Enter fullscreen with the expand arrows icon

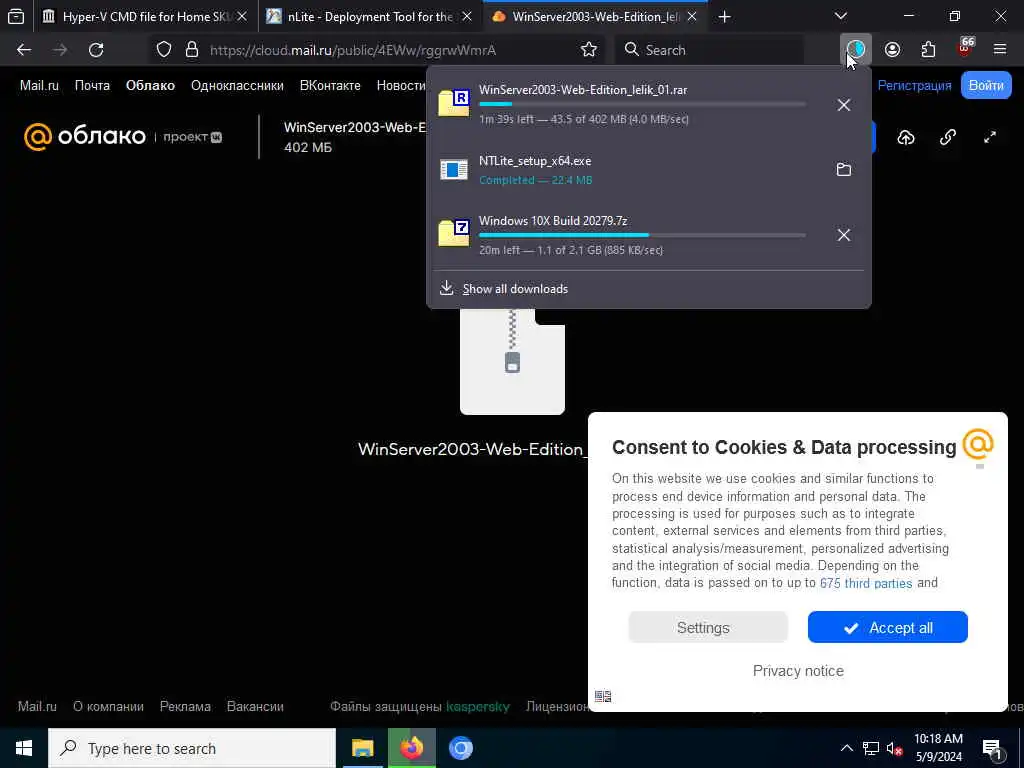point(990,137)
